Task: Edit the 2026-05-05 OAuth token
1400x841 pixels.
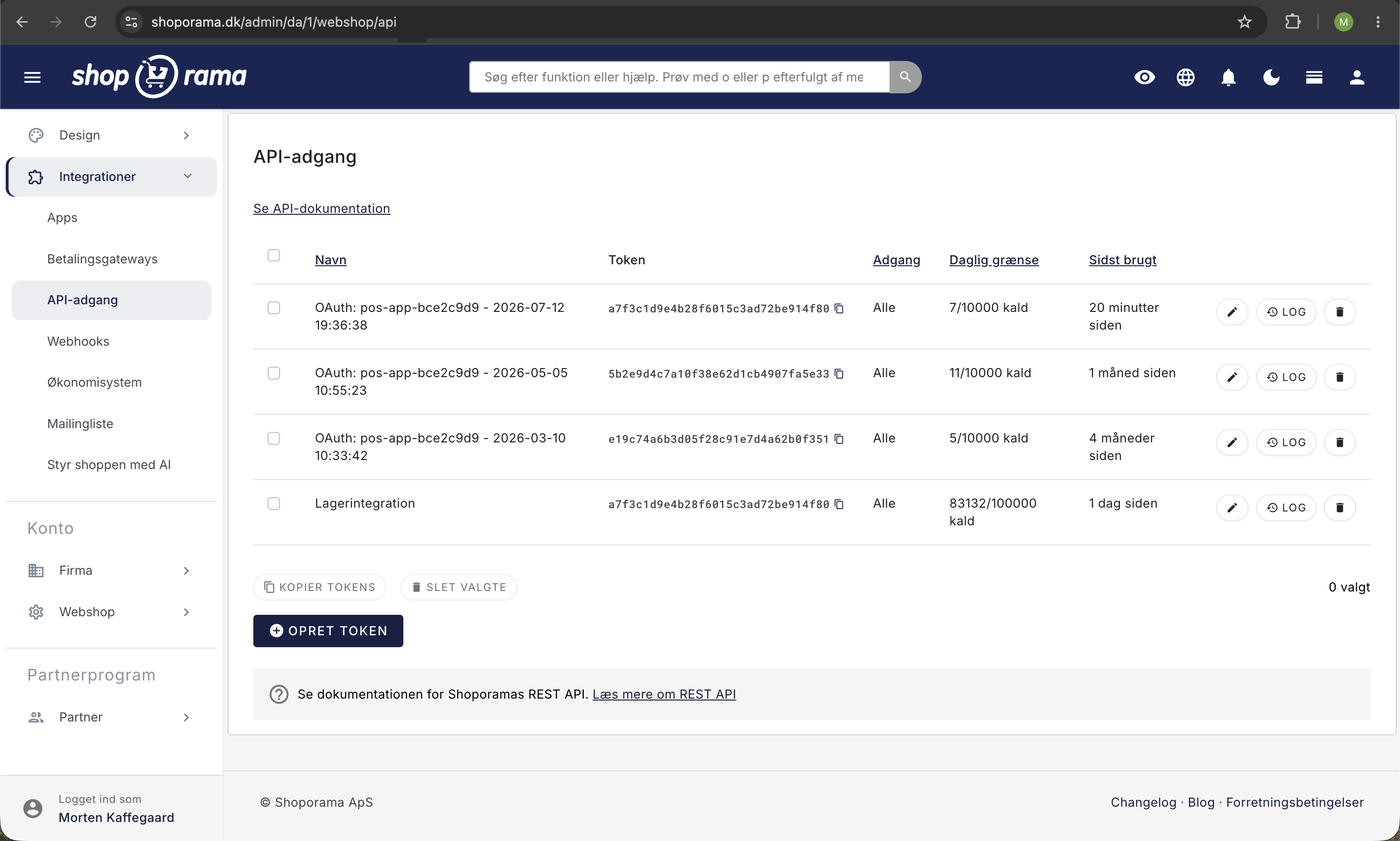Action: [x=1232, y=377]
